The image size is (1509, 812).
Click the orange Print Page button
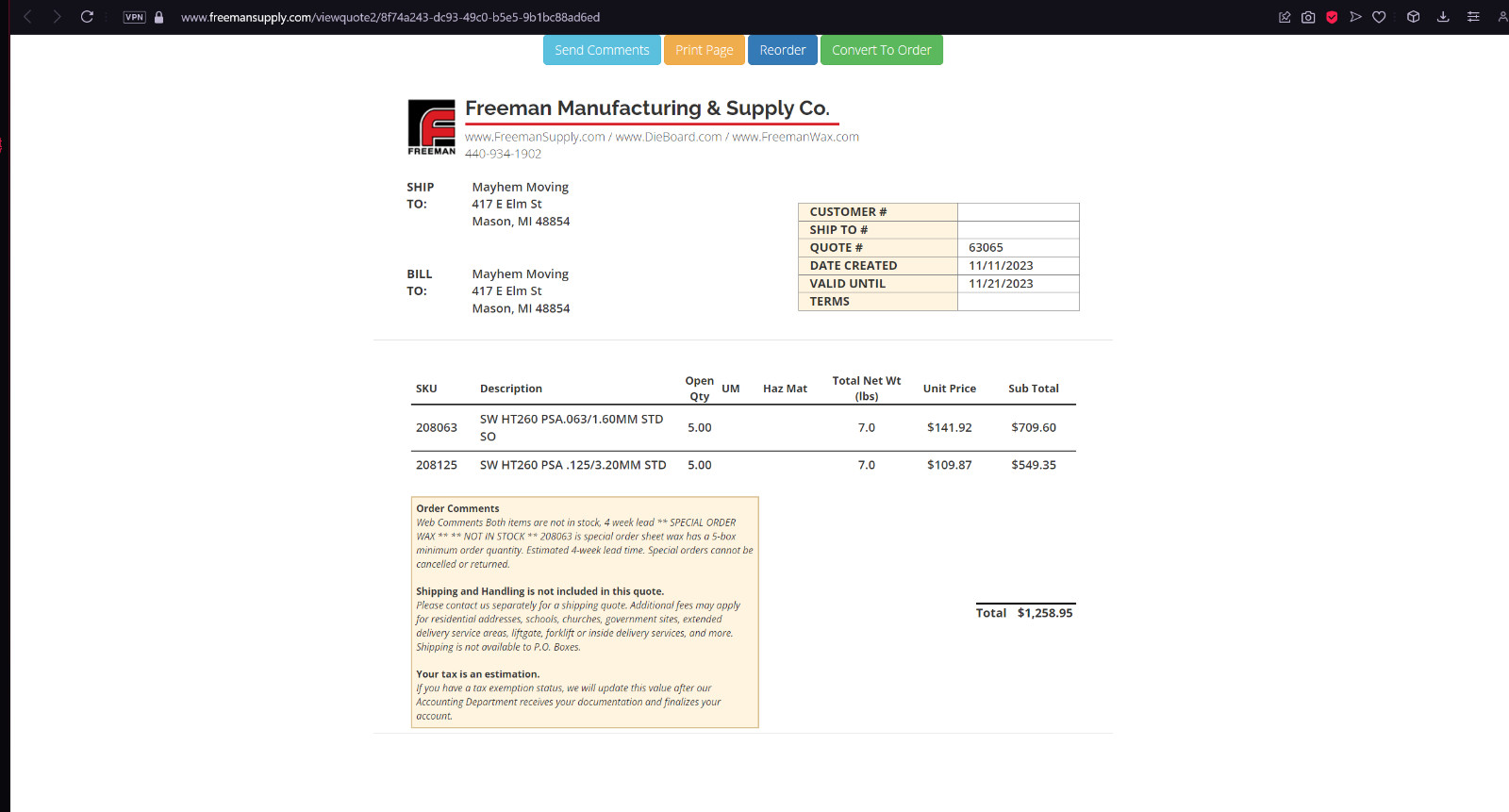tap(705, 50)
